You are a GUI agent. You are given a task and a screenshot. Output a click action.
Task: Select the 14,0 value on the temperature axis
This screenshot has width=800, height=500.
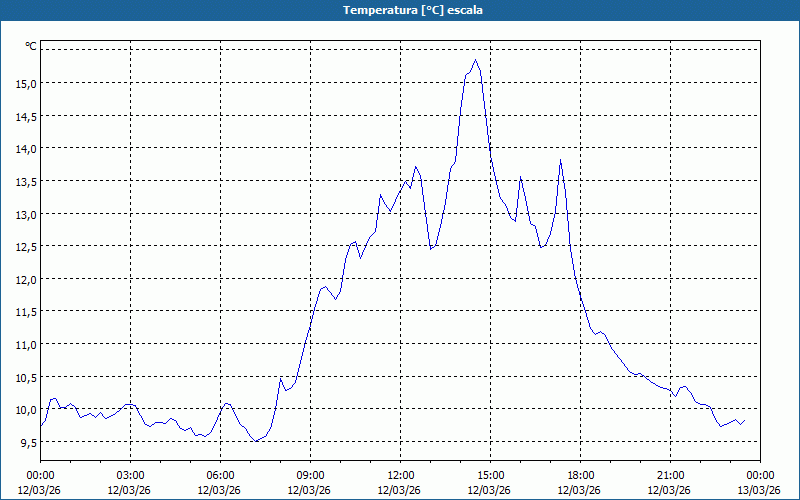[x=25, y=148]
